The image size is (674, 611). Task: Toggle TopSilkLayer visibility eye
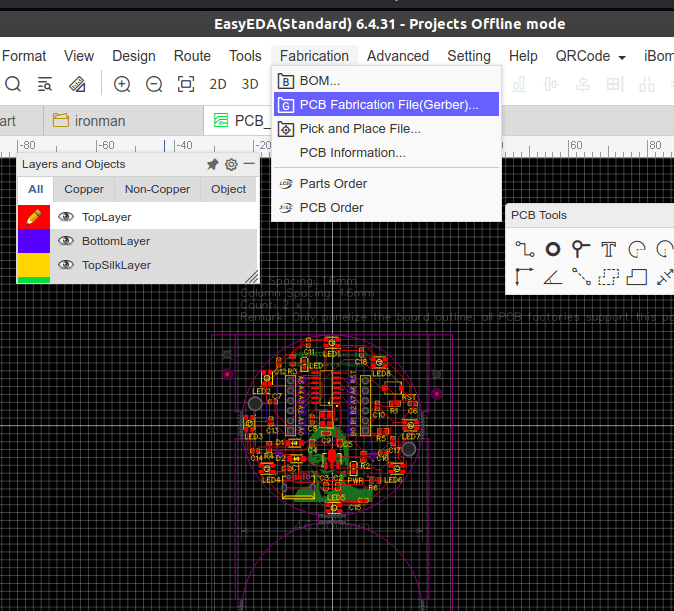click(x=67, y=265)
